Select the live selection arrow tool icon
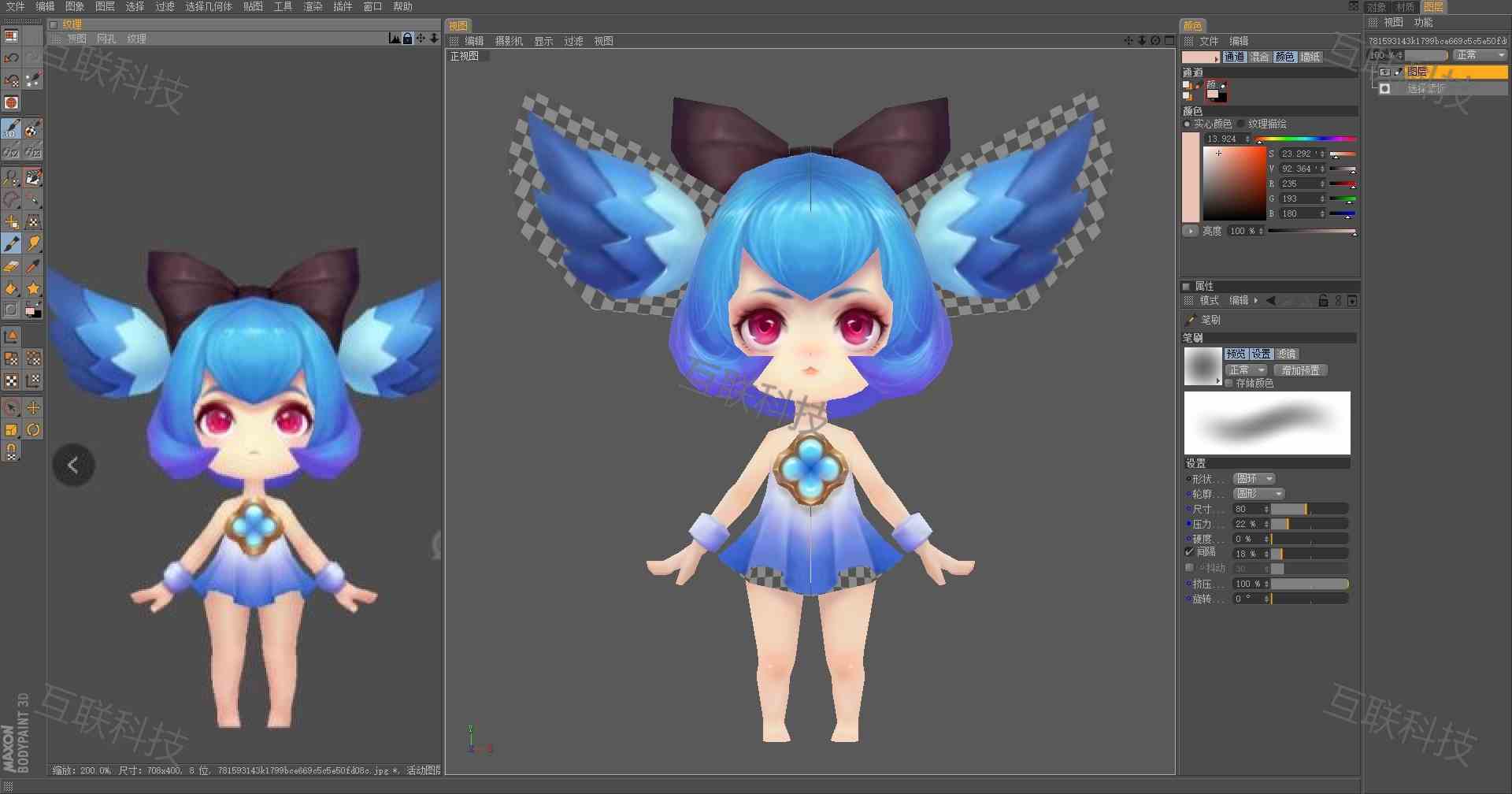This screenshot has width=1512, height=794. tap(11, 408)
